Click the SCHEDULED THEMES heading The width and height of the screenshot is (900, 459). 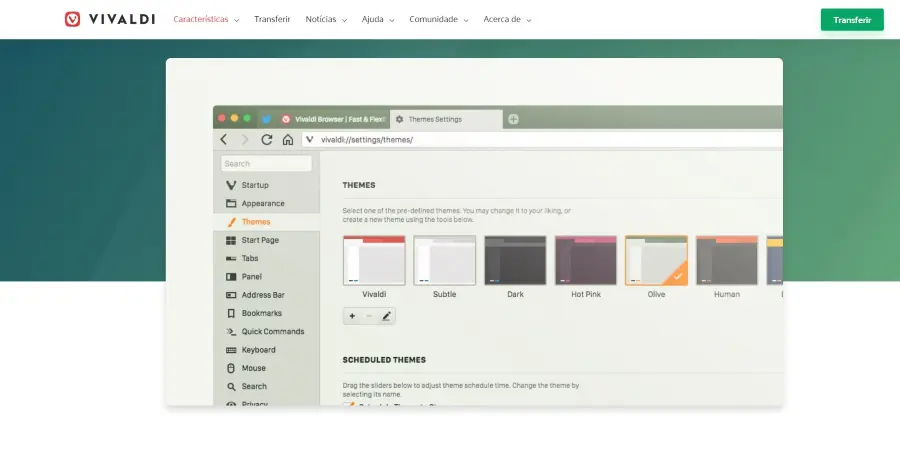(384, 360)
